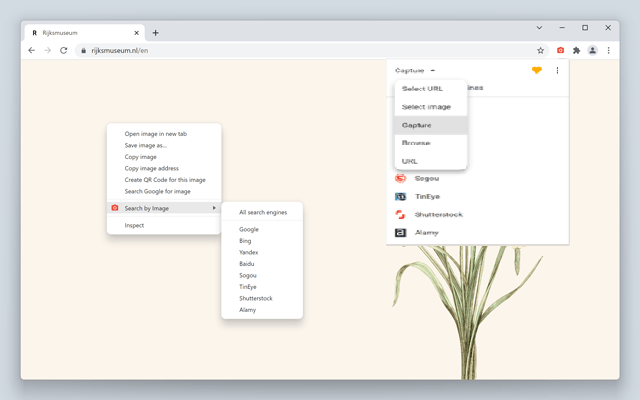This screenshot has width=640, height=400.
Task: Click the orange heart icon in popup
Action: point(537,71)
